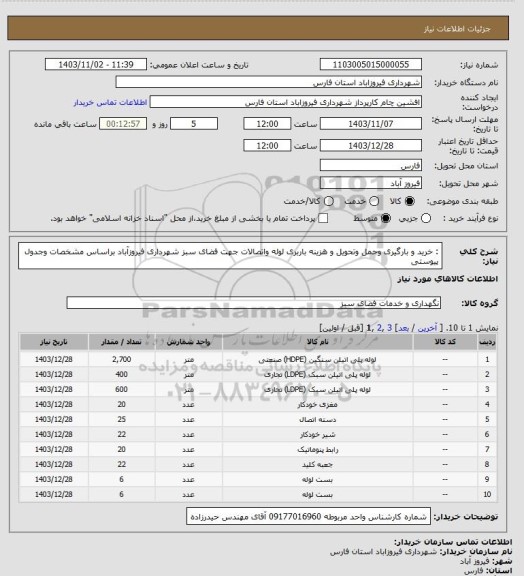This screenshot has height=576, width=524.
Task: Click the نام دستگاه خریدار field
Action: (268, 82)
